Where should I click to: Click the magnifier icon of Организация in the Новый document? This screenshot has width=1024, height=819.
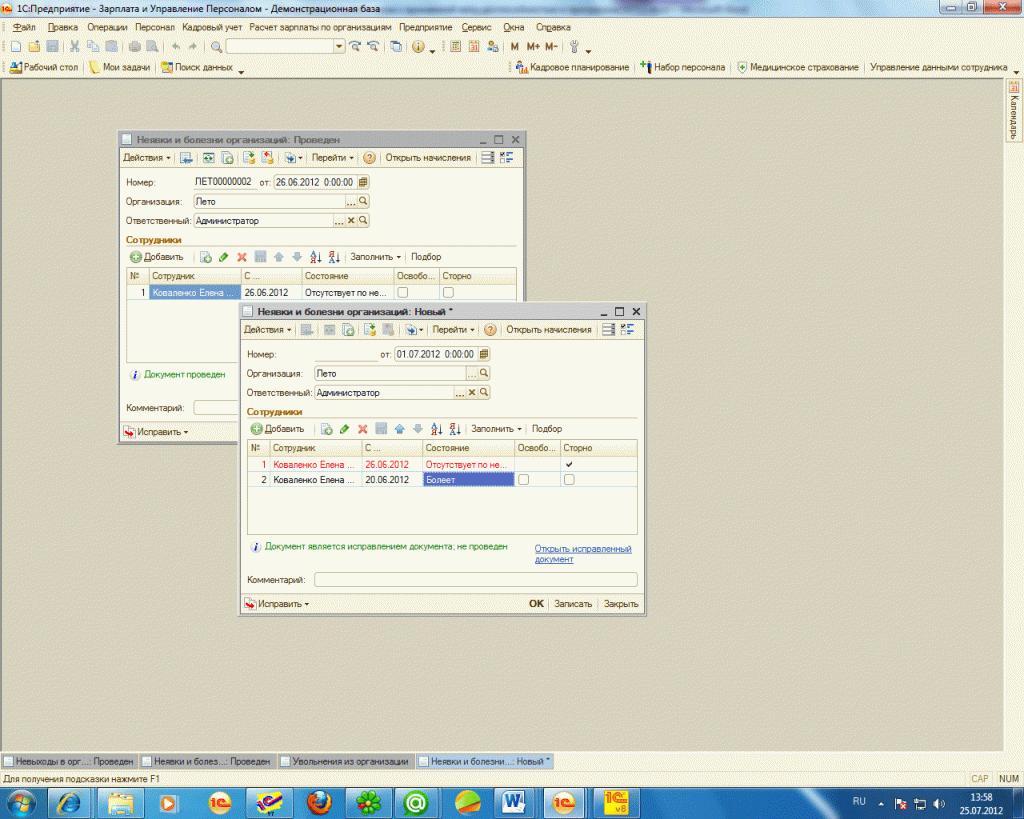[484, 373]
